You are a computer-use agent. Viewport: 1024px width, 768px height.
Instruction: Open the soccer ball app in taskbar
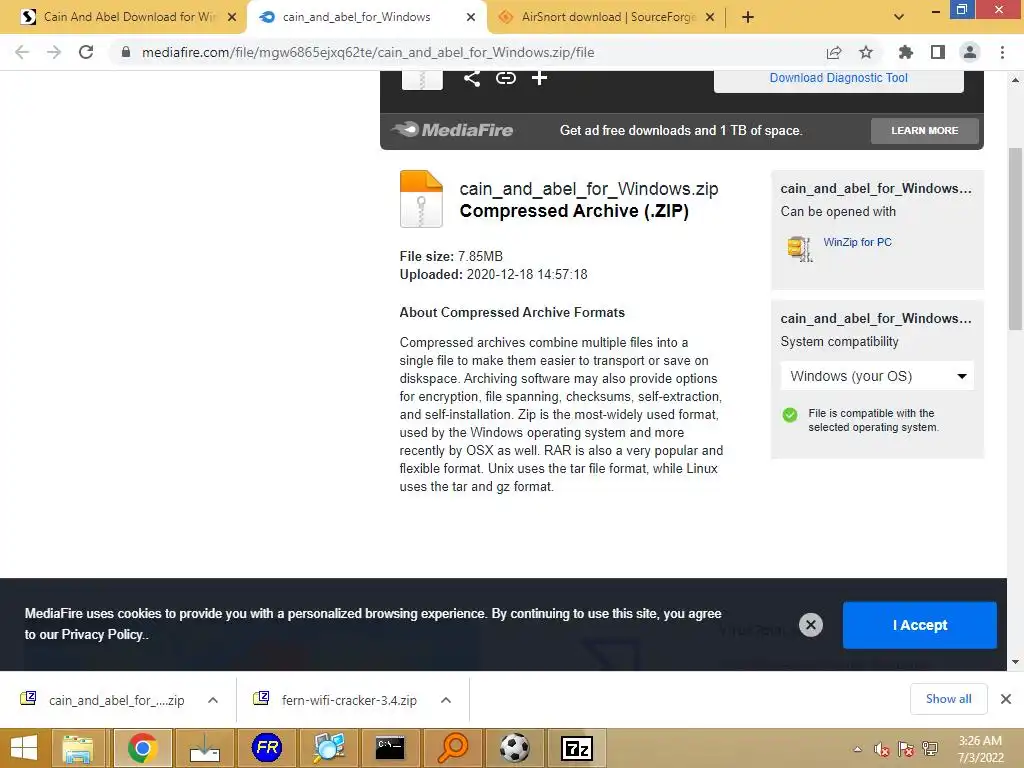[x=515, y=748]
